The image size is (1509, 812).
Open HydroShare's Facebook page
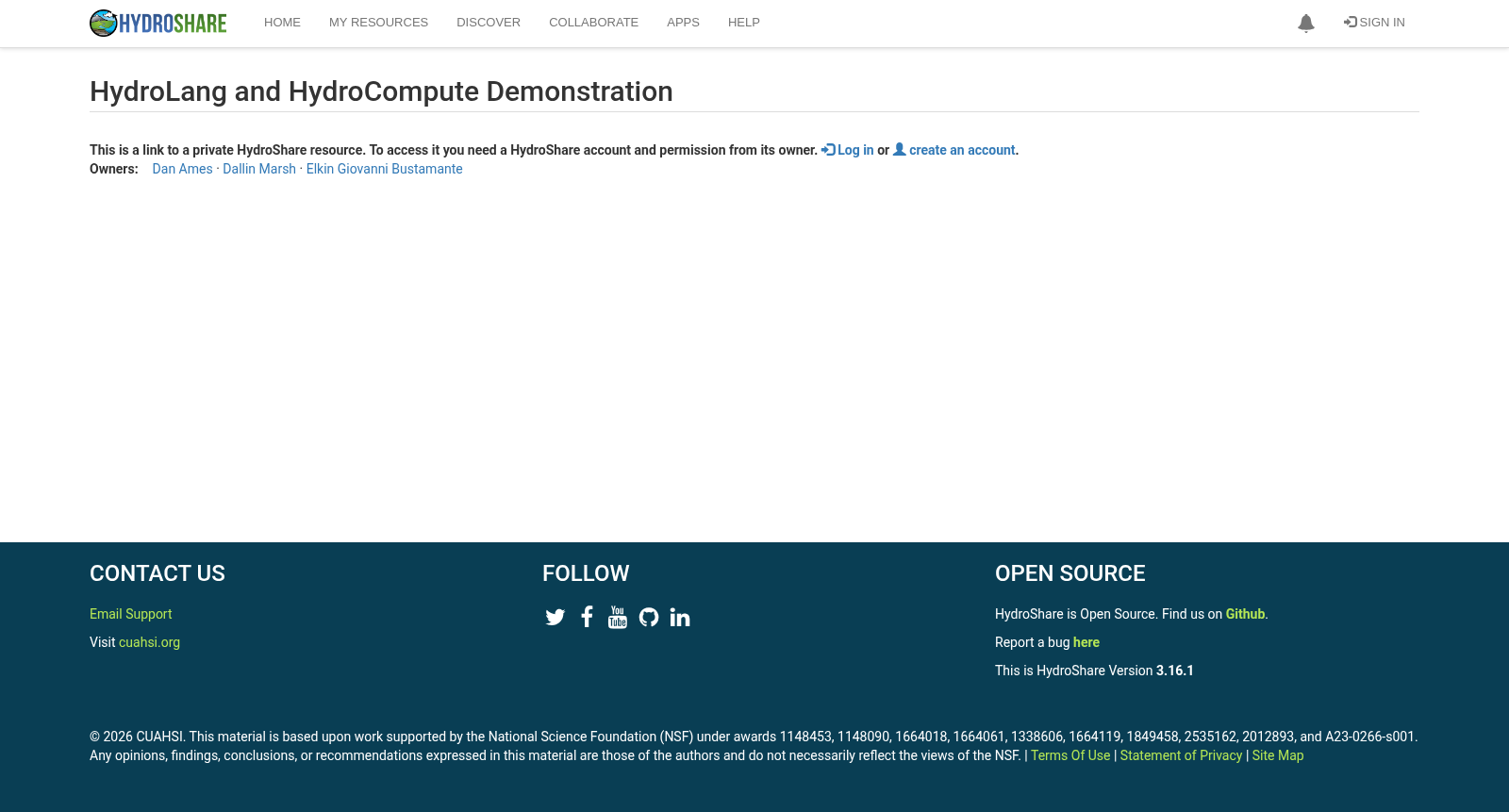click(587, 617)
